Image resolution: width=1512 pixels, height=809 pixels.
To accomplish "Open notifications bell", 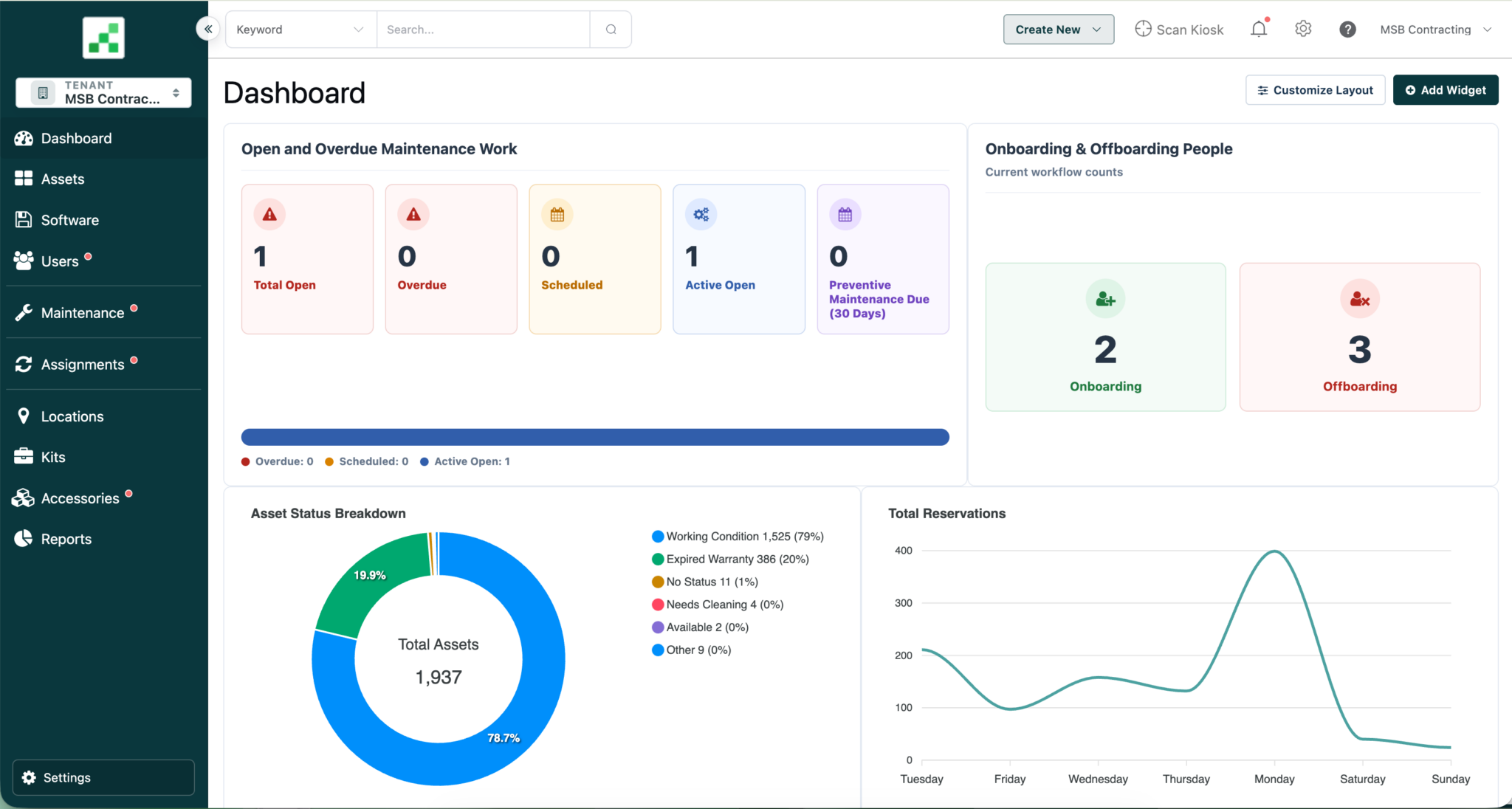I will (1259, 29).
